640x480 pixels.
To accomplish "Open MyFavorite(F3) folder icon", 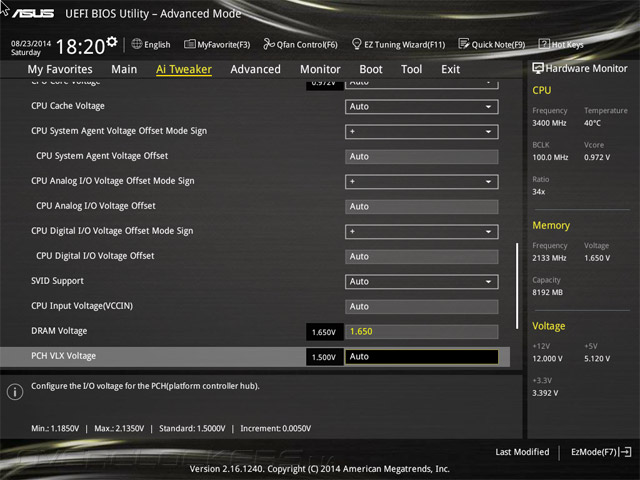I will point(190,44).
